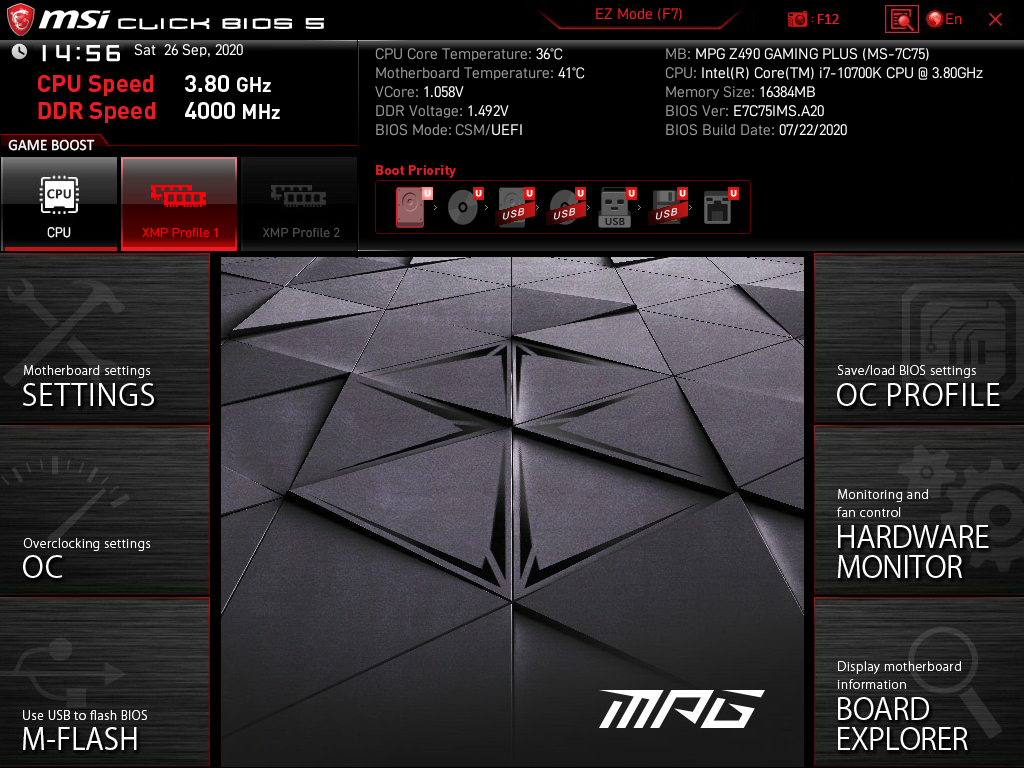1024x768 pixels.
Task: Close the BIOS with the red X
Action: click(995, 20)
